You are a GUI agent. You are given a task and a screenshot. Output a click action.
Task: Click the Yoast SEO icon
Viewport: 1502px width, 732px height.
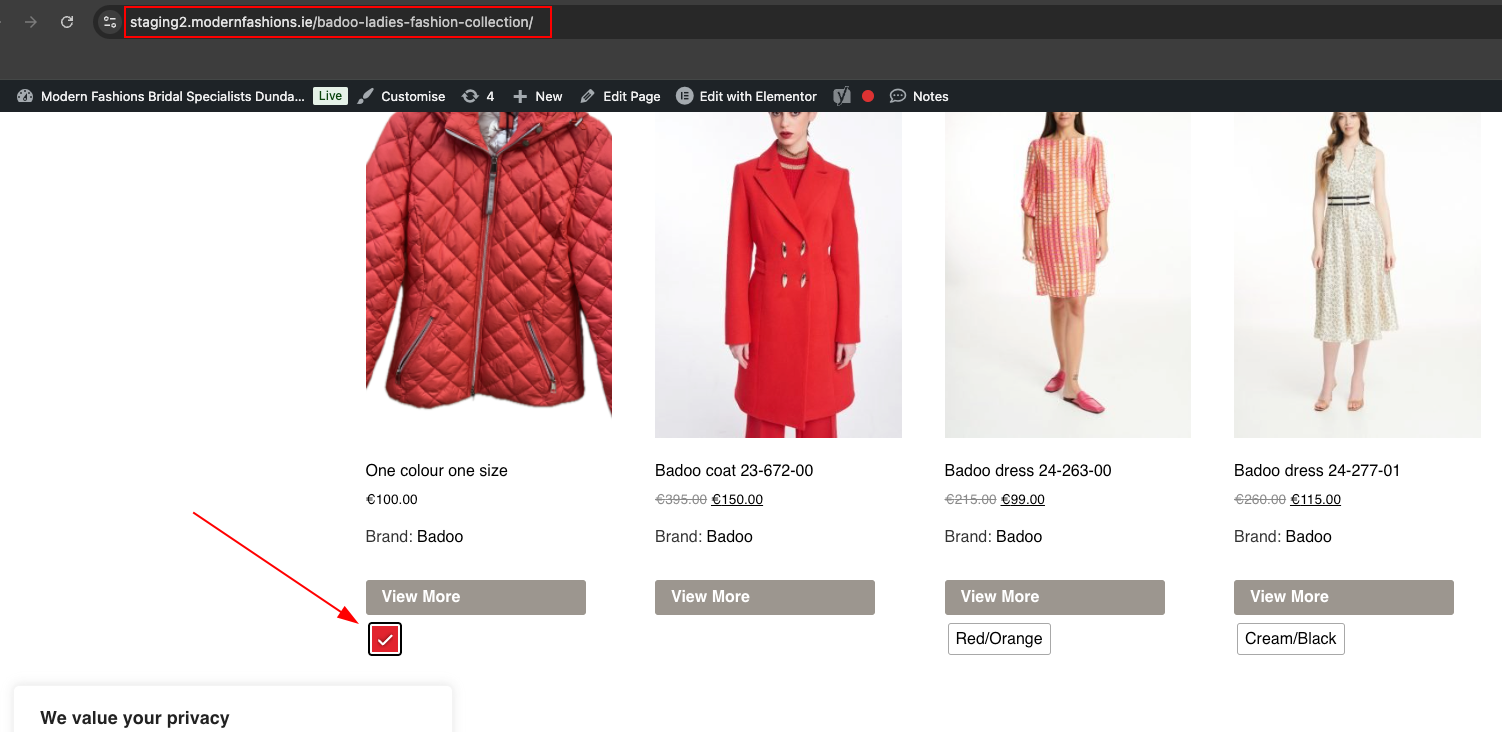(x=842, y=96)
